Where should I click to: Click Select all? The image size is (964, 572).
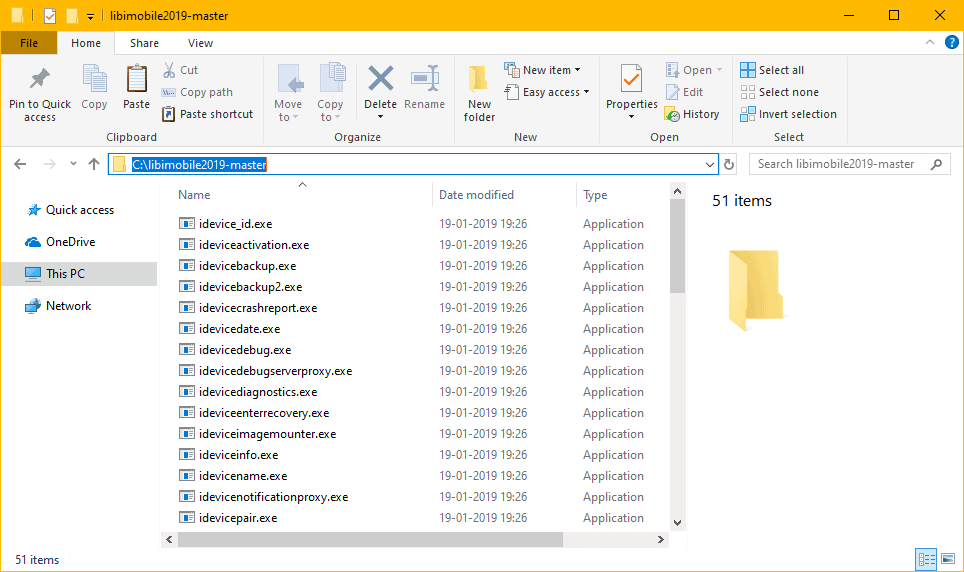772,70
